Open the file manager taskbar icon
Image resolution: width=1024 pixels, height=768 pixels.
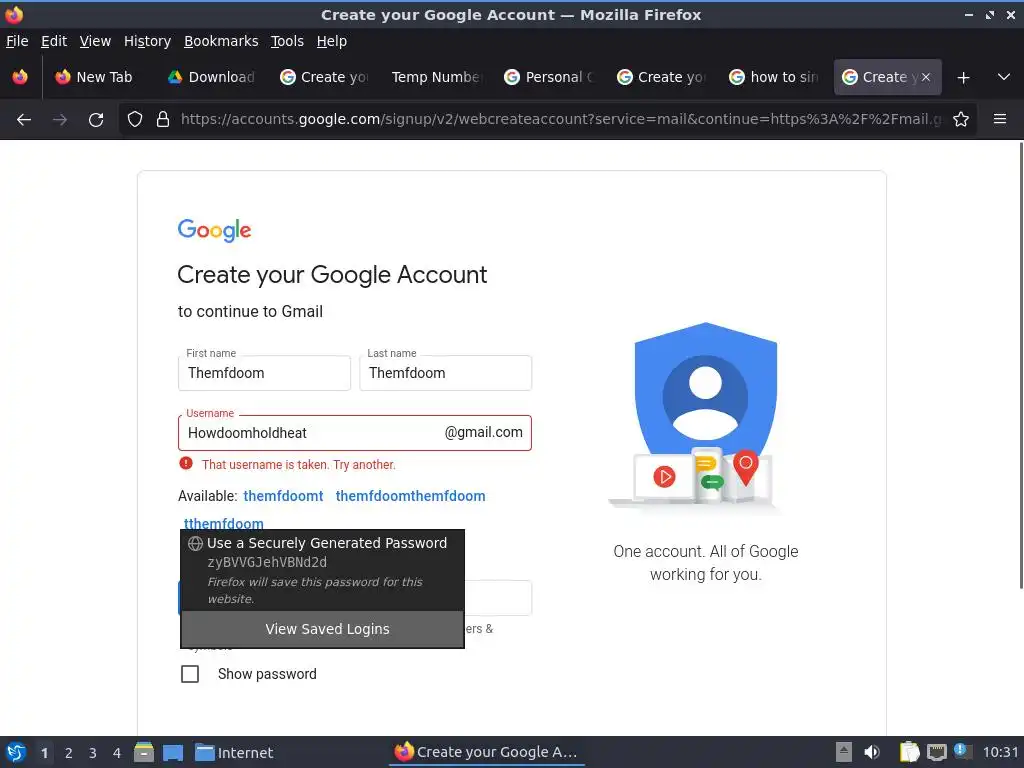144,752
